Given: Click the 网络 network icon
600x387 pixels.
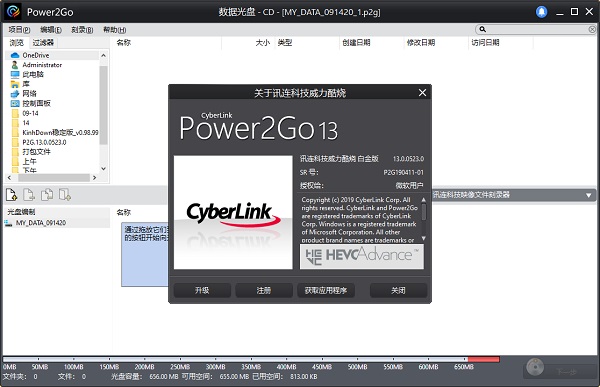Looking at the screenshot, I should (15, 94).
